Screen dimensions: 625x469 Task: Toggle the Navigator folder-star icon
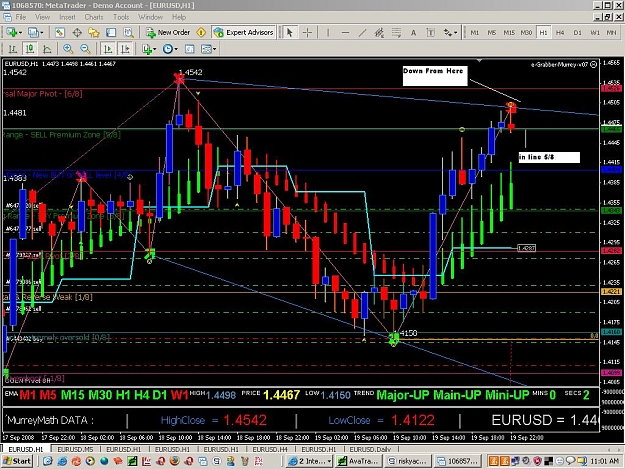pos(94,32)
